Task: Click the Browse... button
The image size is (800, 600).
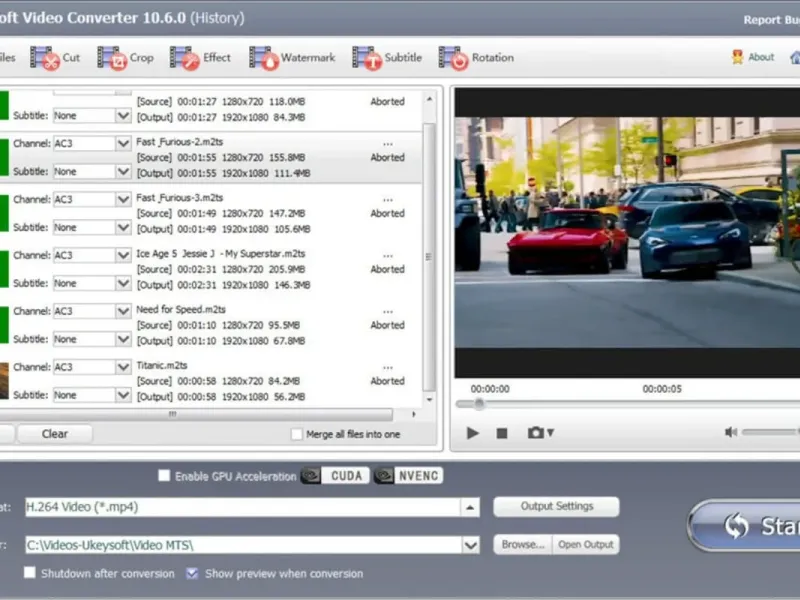Action: coord(522,545)
